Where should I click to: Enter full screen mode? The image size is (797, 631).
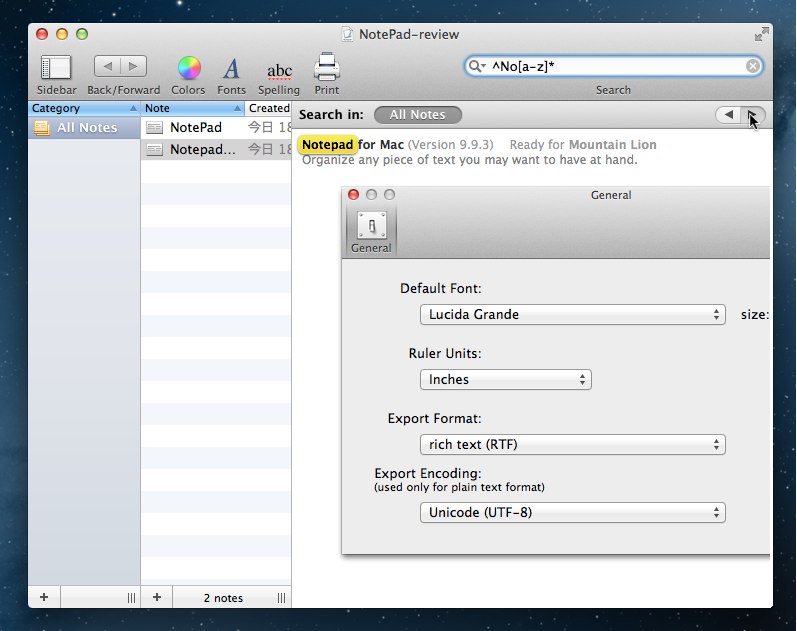pos(761,34)
